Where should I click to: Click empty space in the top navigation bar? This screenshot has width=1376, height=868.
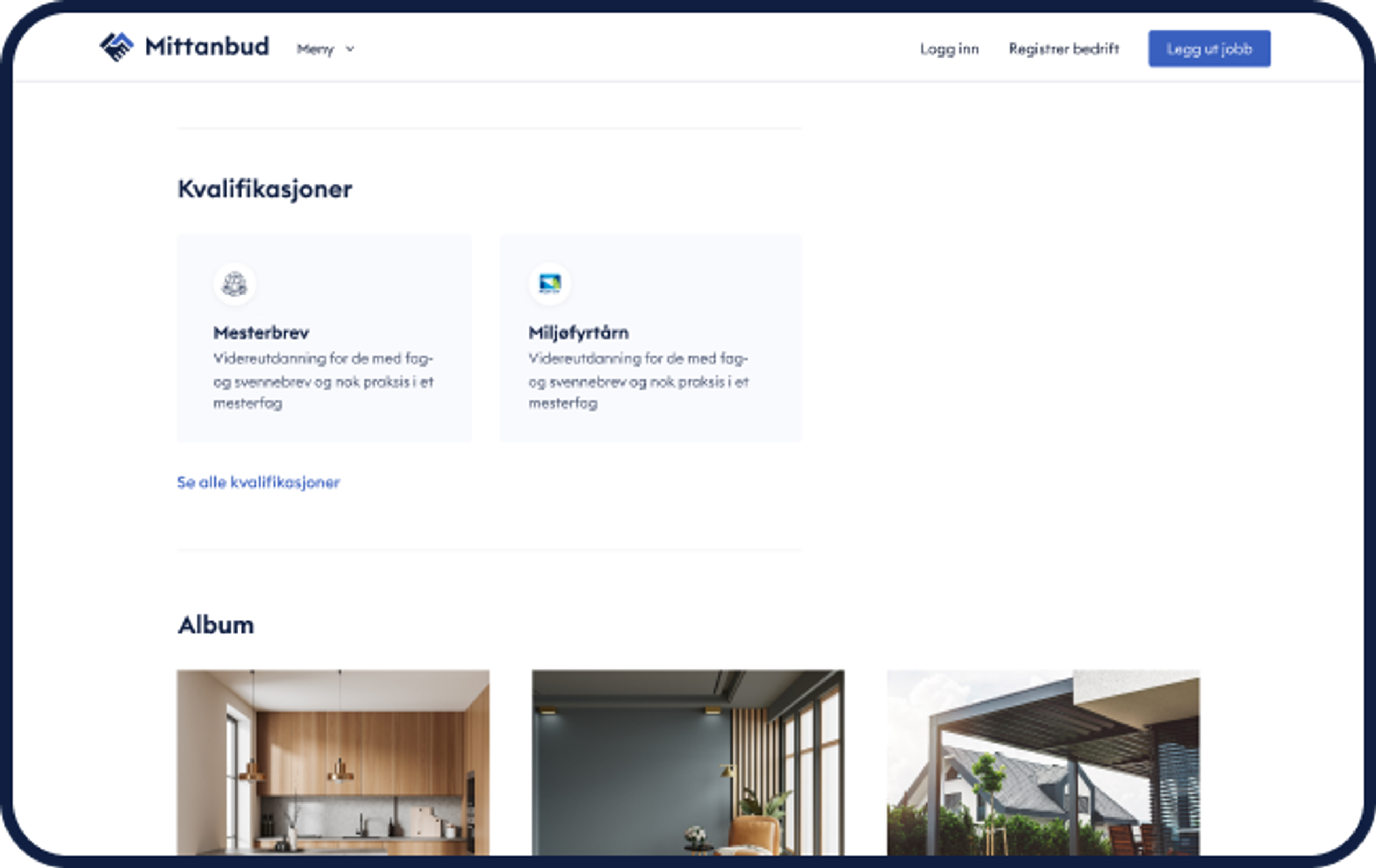coord(628,48)
